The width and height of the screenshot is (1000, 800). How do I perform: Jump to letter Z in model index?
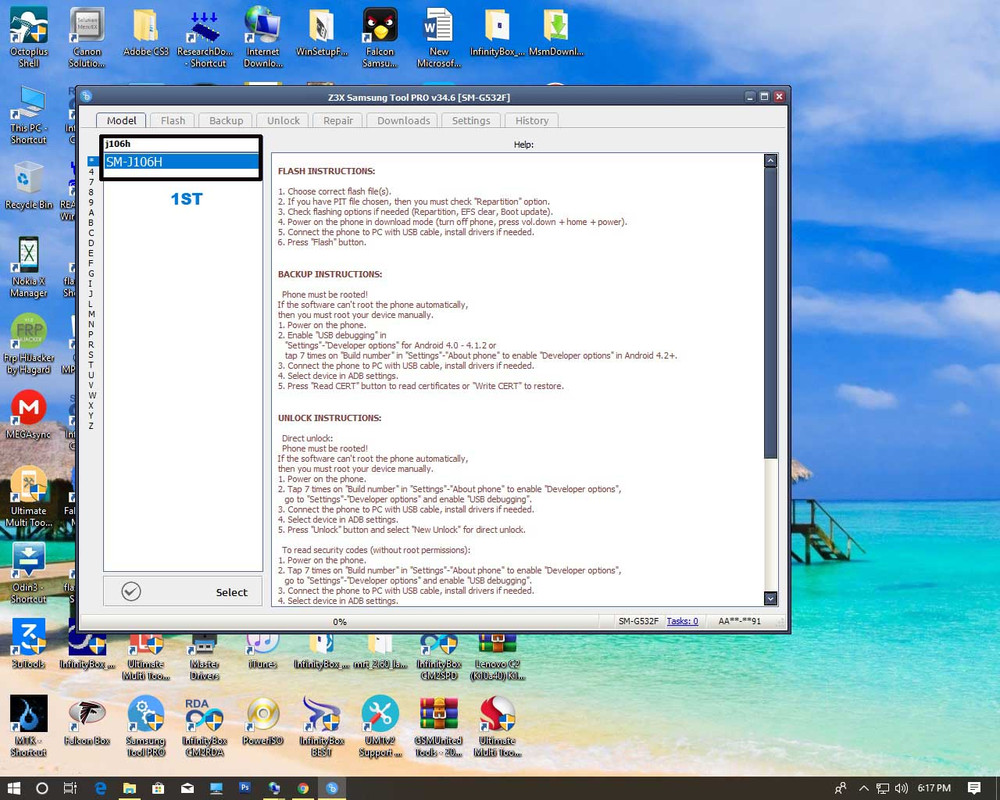91,426
